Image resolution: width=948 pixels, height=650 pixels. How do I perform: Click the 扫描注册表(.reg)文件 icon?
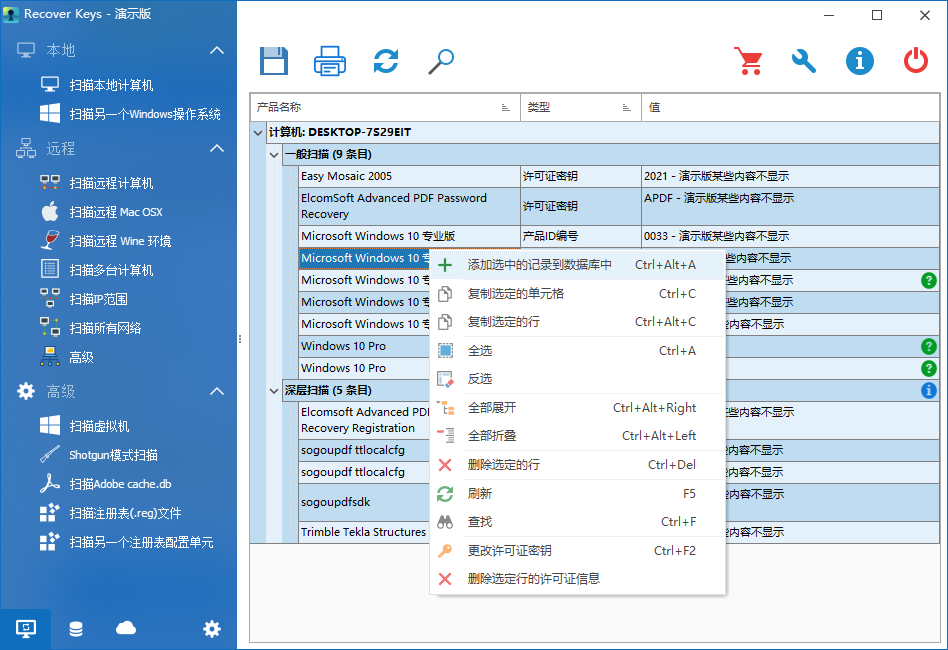coord(50,513)
